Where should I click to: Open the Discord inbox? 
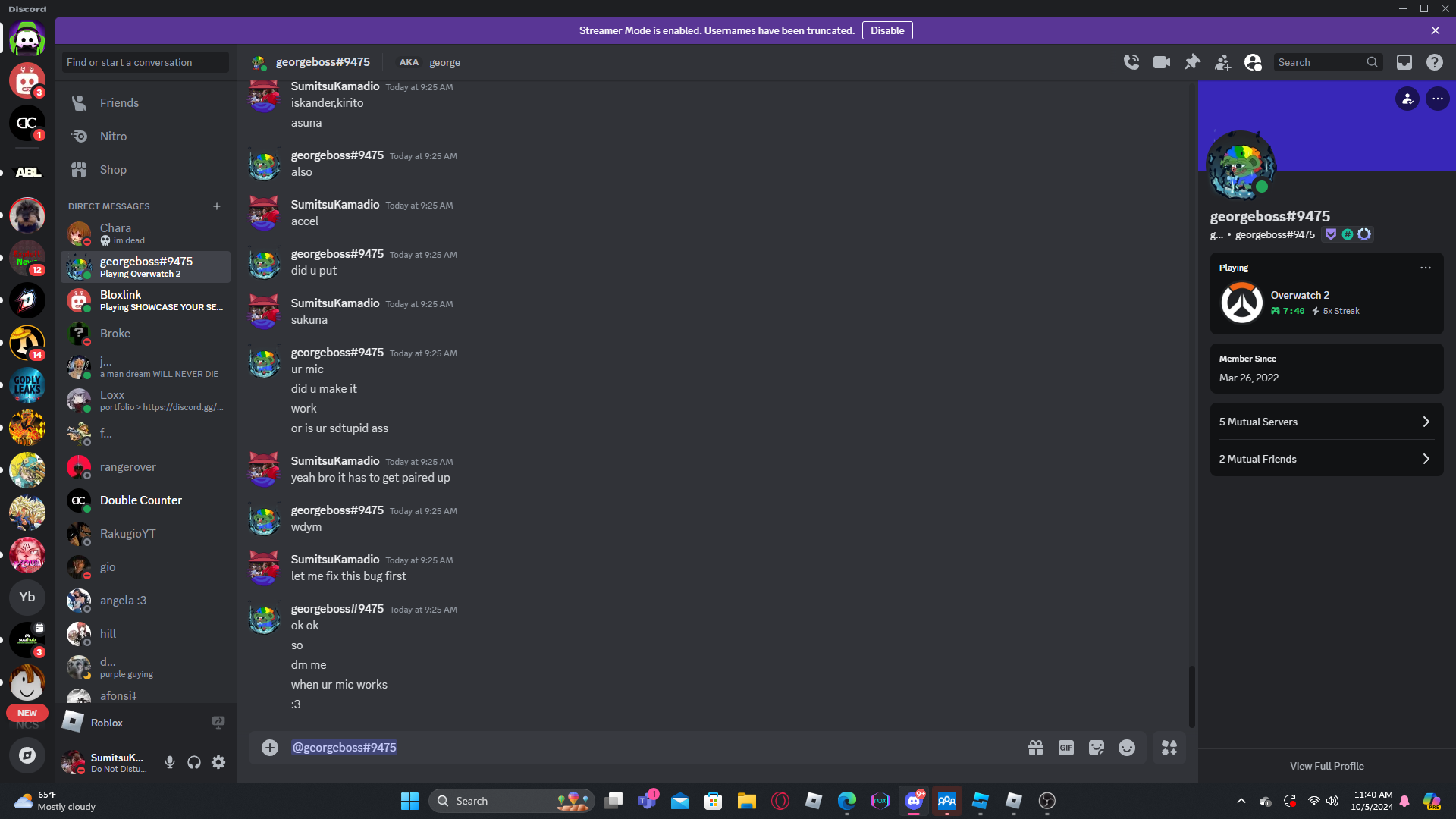coord(1404,62)
